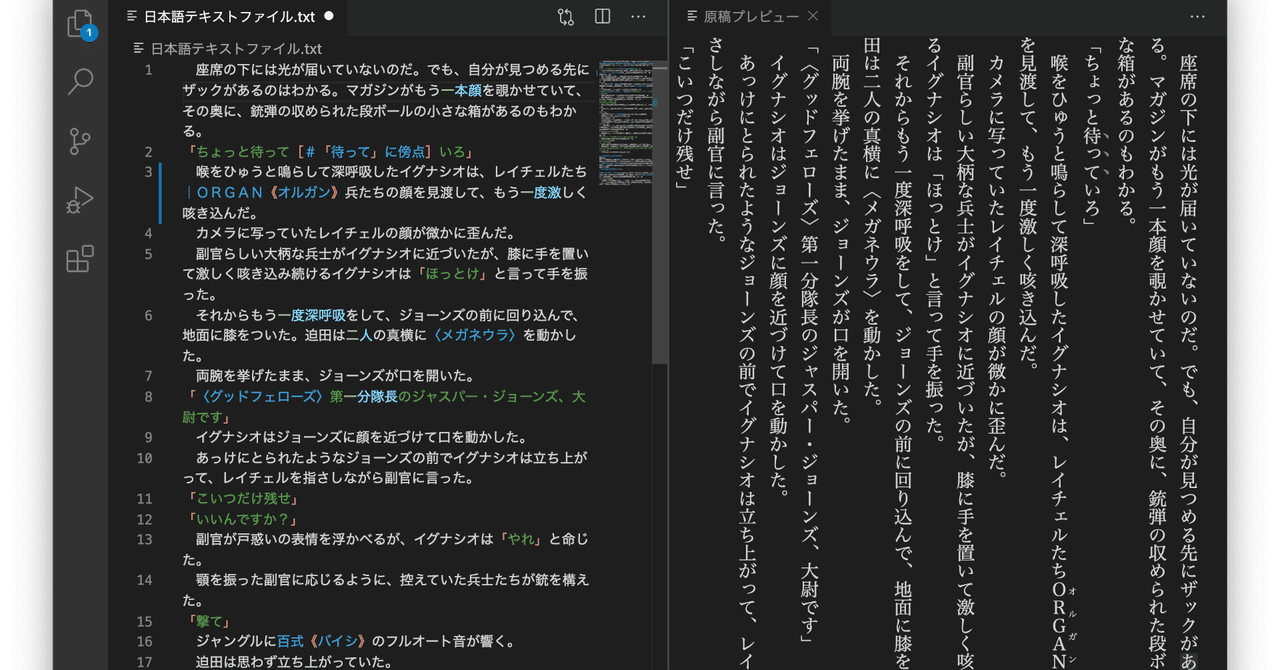Split the editor to the right
Viewport: 1280px width, 670px height.
tap(602, 17)
